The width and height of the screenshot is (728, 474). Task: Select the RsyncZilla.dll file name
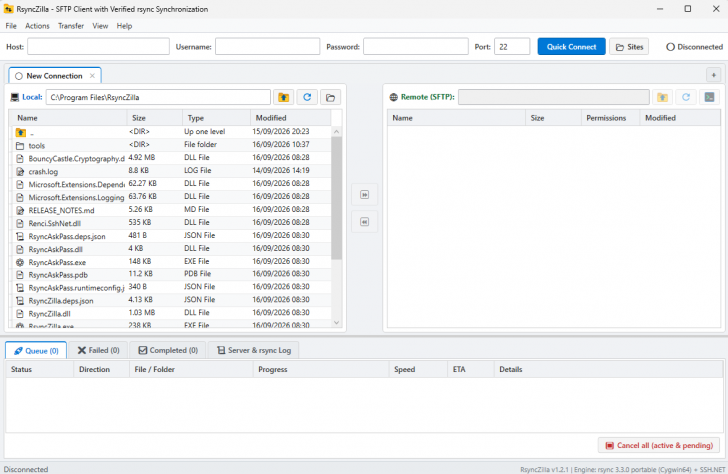pyautogui.click(x=49, y=314)
